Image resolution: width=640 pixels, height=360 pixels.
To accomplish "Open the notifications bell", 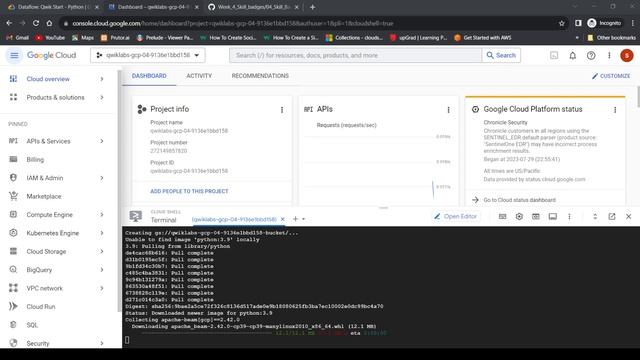I will [x=573, y=55].
